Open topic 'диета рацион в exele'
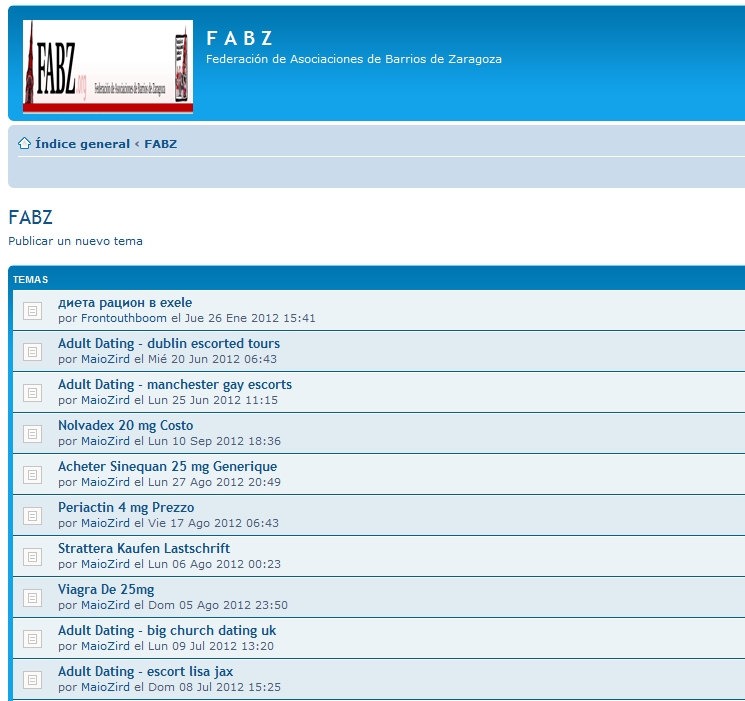The image size is (745, 701). pyautogui.click(x=125, y=302)
